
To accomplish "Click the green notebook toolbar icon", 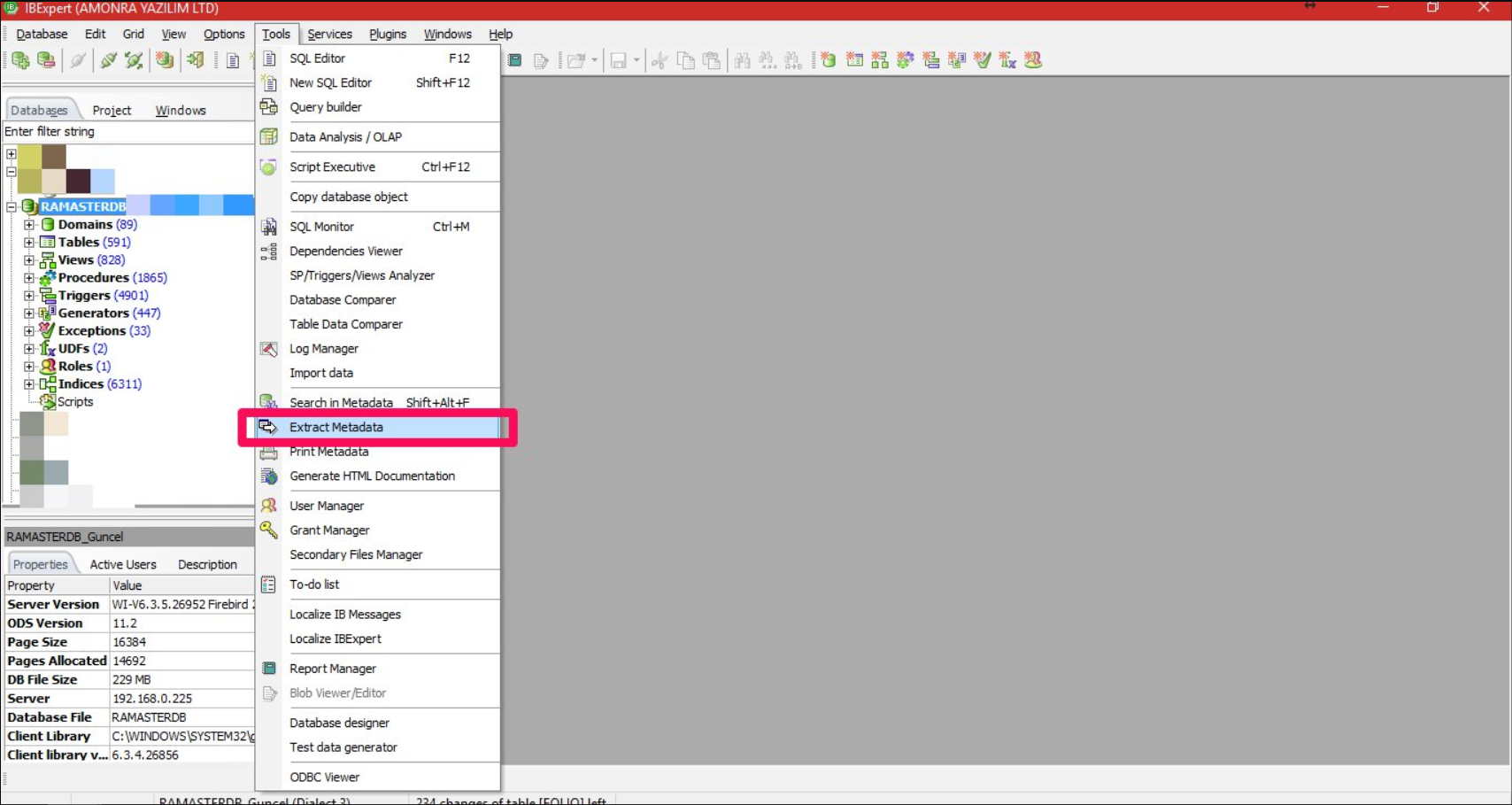I will 515,60.
